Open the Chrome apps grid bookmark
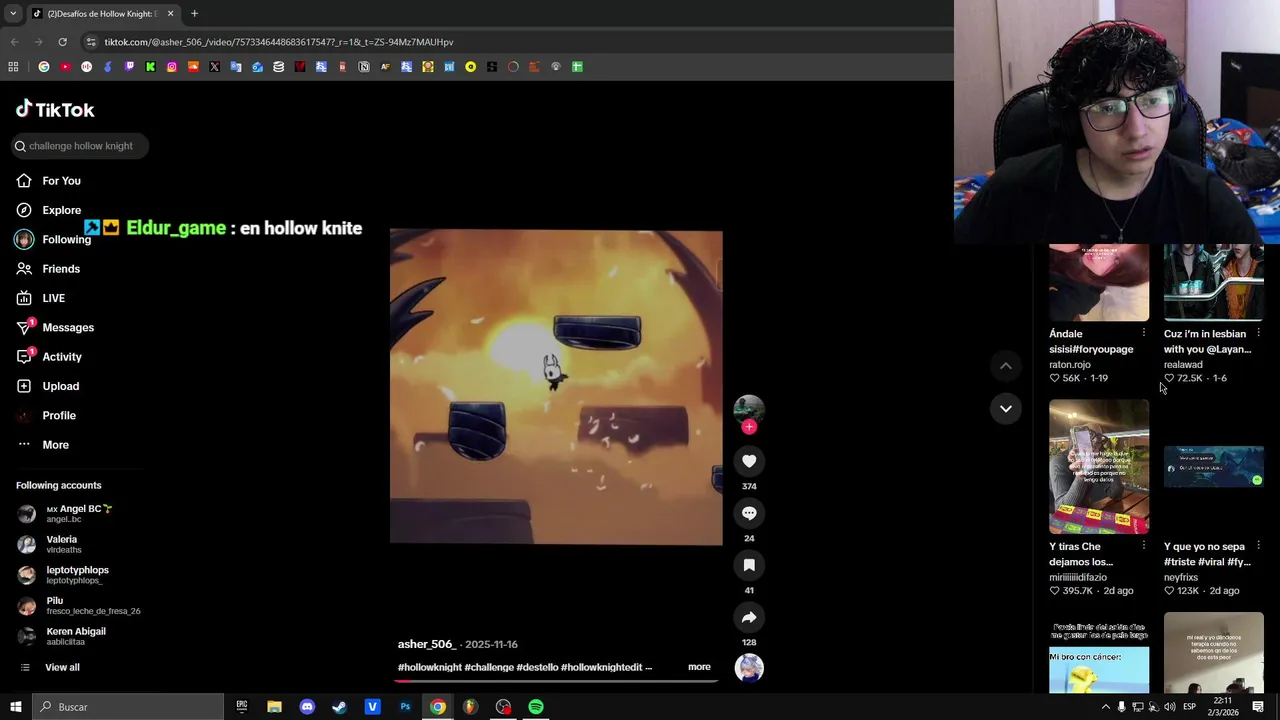The height and width of the screenshot is (720, 1280). click(13, 67)
